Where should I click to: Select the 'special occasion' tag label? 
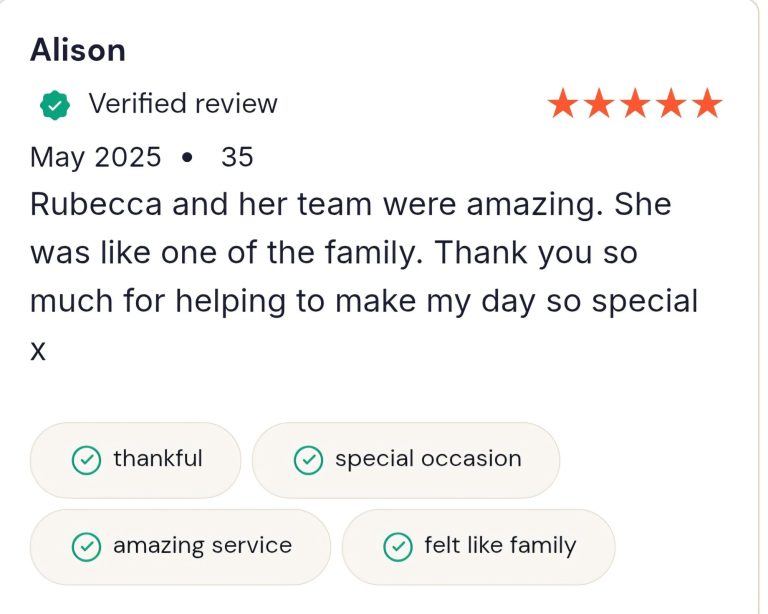click(428, 459)
